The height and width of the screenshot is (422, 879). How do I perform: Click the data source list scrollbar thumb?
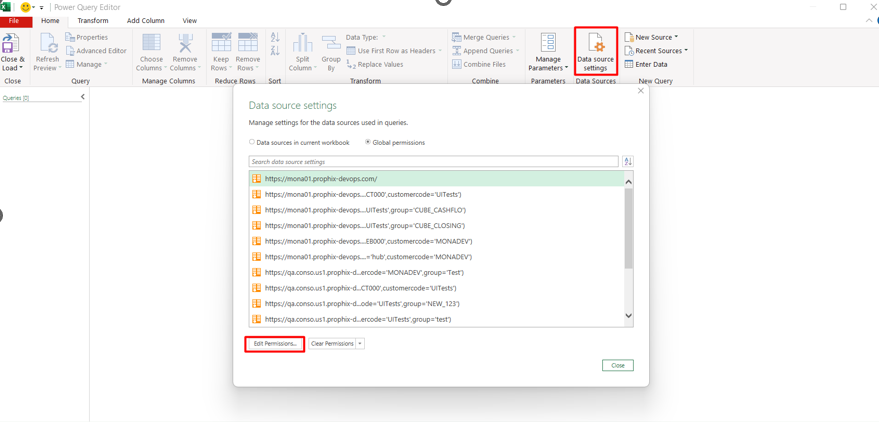tap(628, 228)
